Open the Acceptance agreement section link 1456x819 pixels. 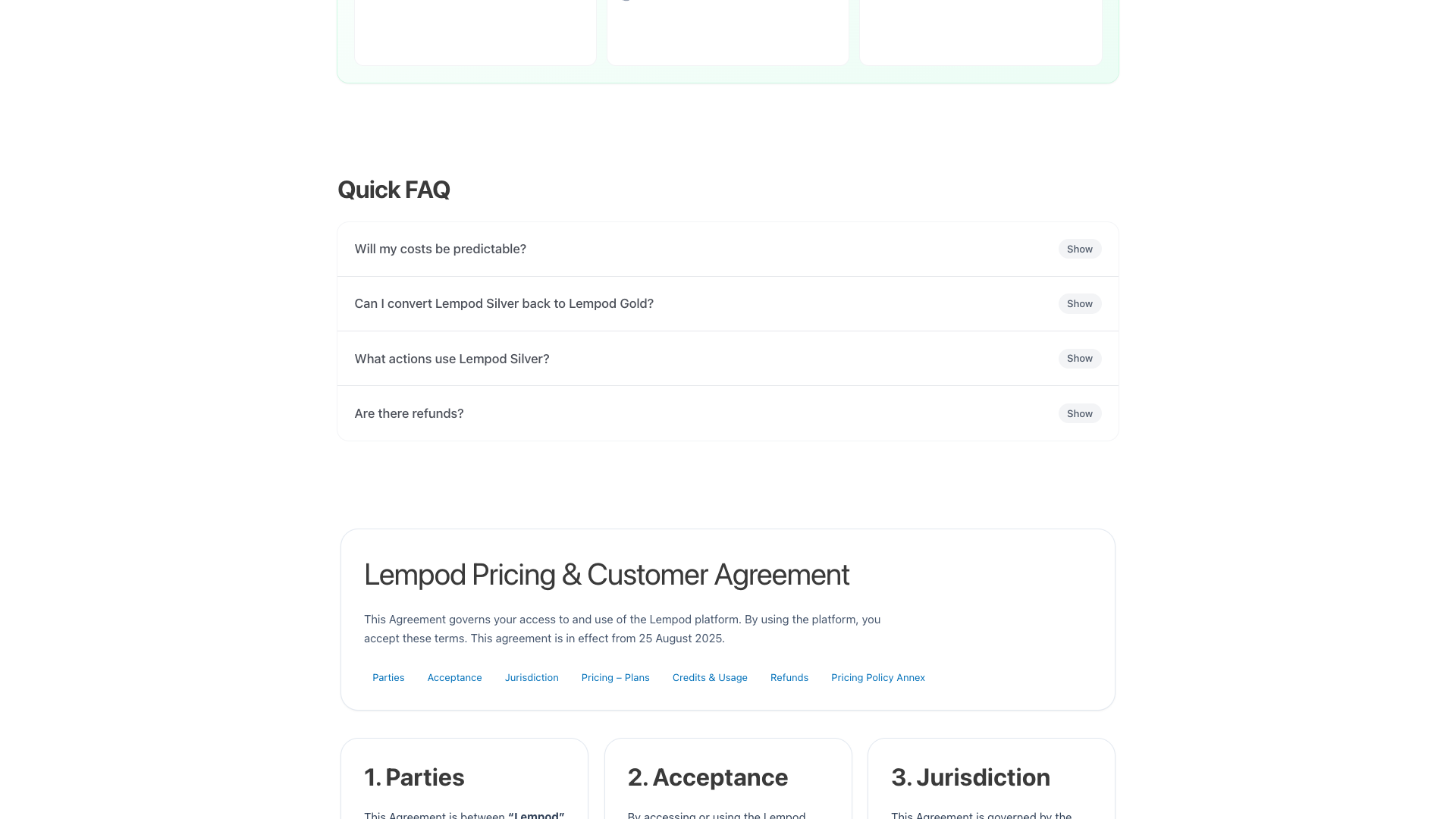[454, 677]
